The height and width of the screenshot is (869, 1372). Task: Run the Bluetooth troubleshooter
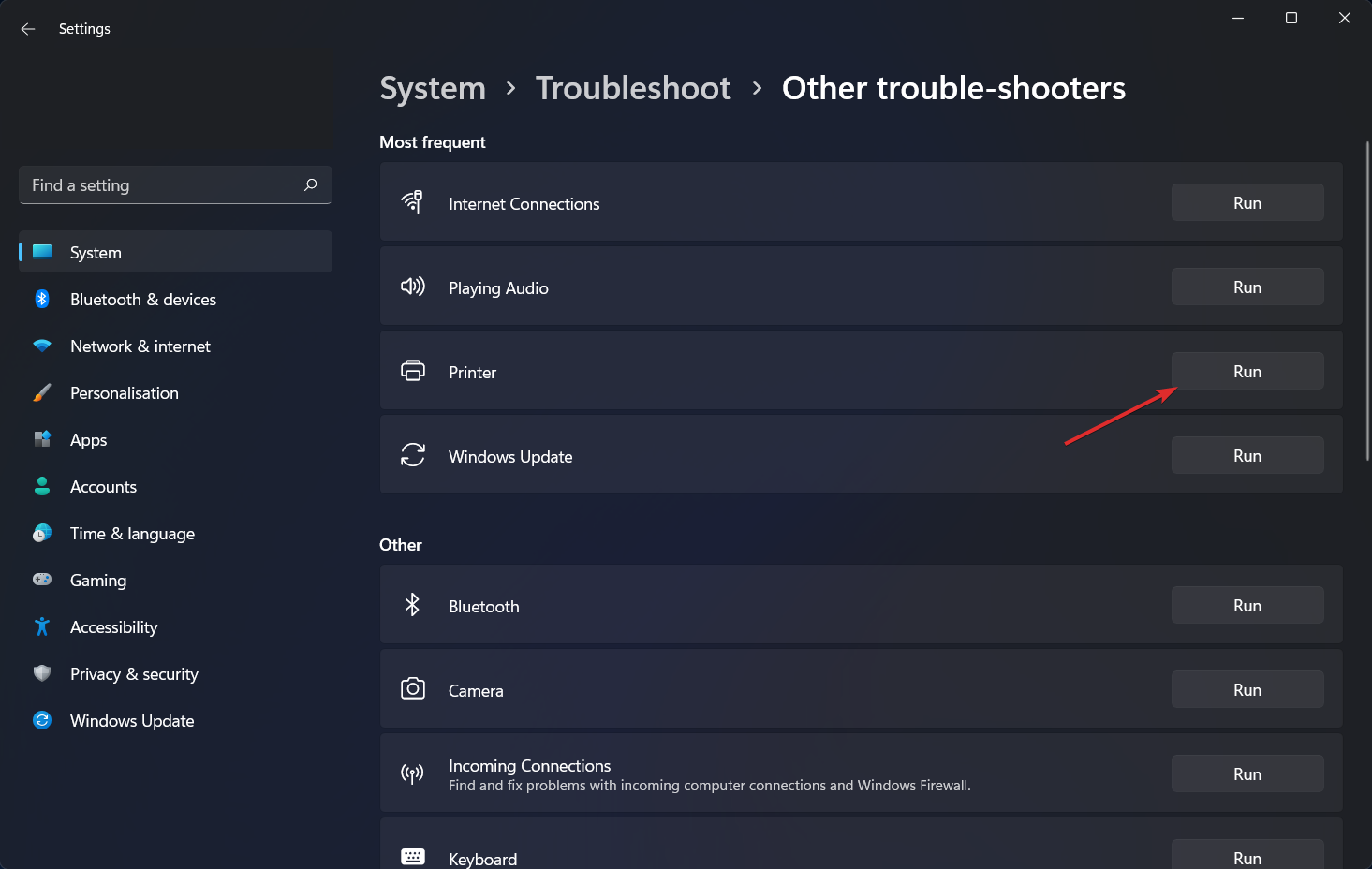(x=1247, y=605)
